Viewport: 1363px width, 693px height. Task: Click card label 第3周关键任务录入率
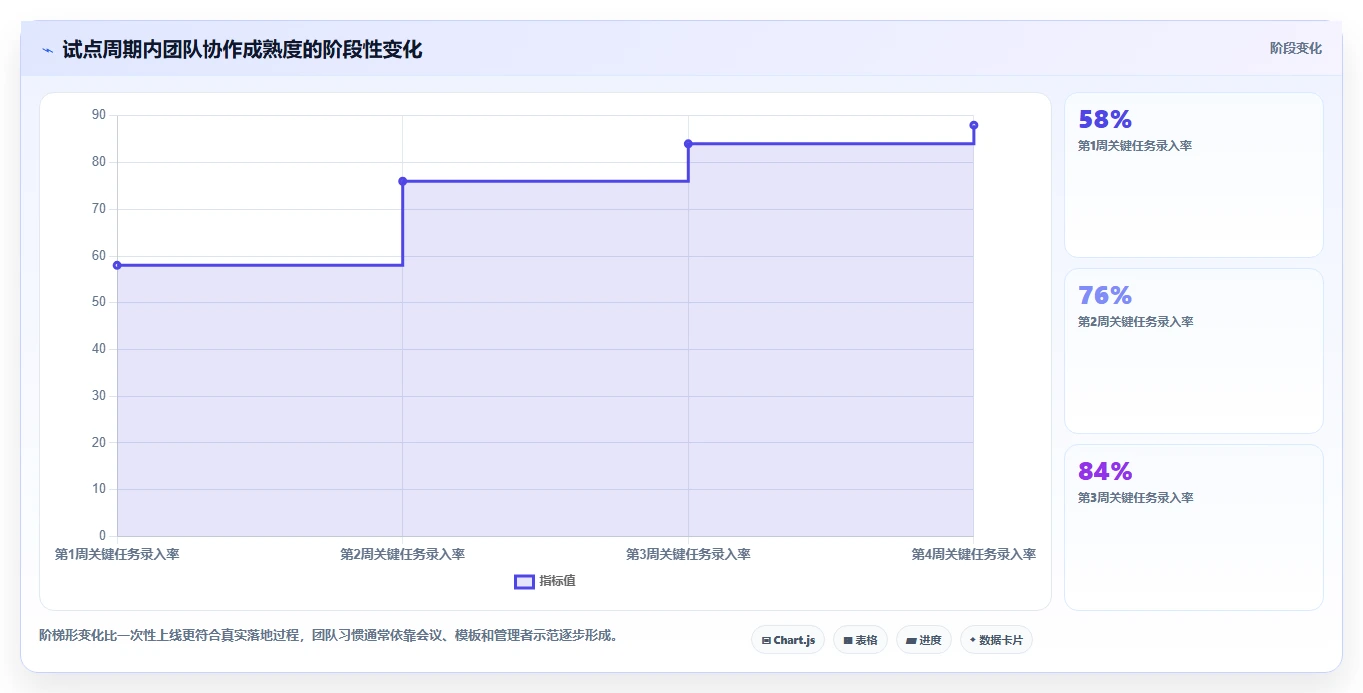pos(1135,498)
